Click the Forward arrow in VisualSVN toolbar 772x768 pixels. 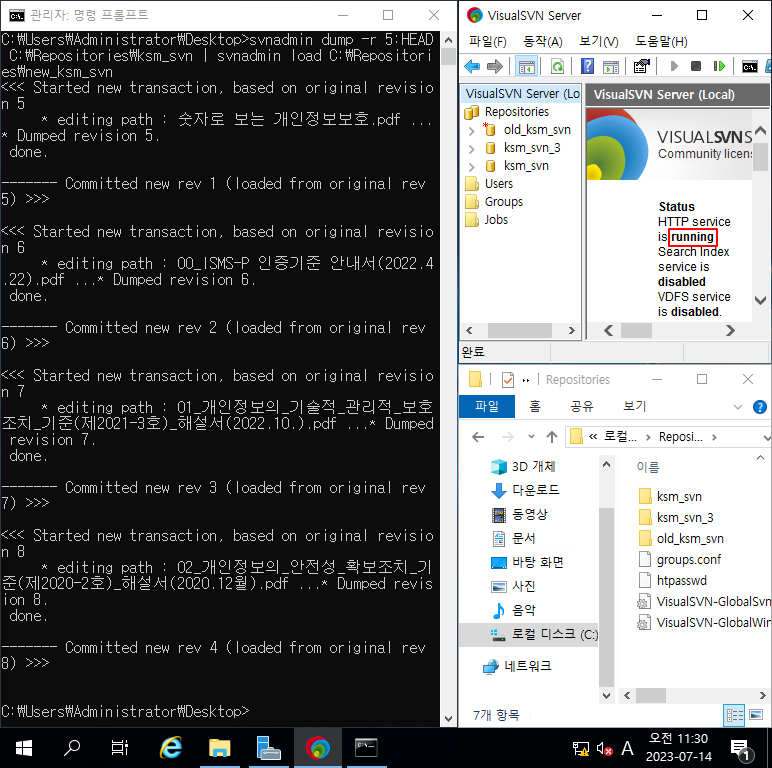tap(494, 66)
